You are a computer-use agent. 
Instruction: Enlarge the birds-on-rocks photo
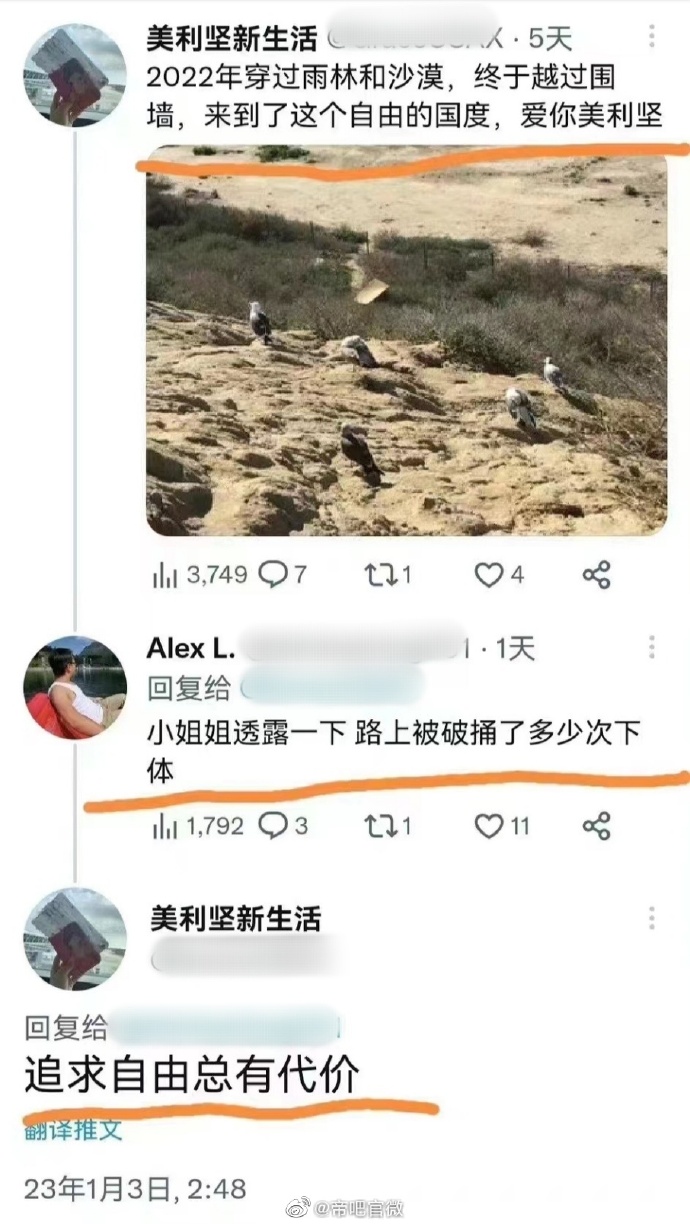[406, 341]
